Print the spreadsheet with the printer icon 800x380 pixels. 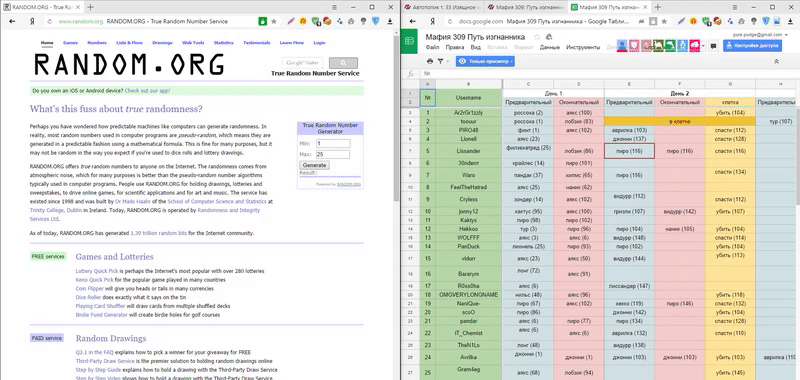point(430,61)
